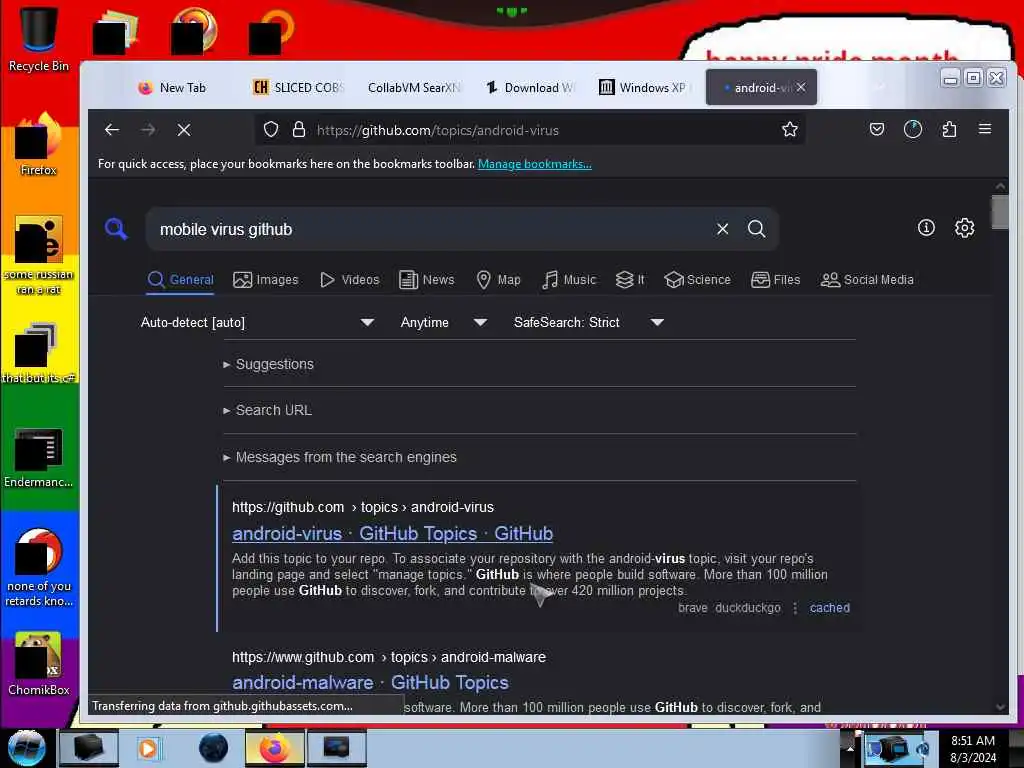Open the Endermanc... desktop icon
The image size is (1024, 768).
pos(39,457)
